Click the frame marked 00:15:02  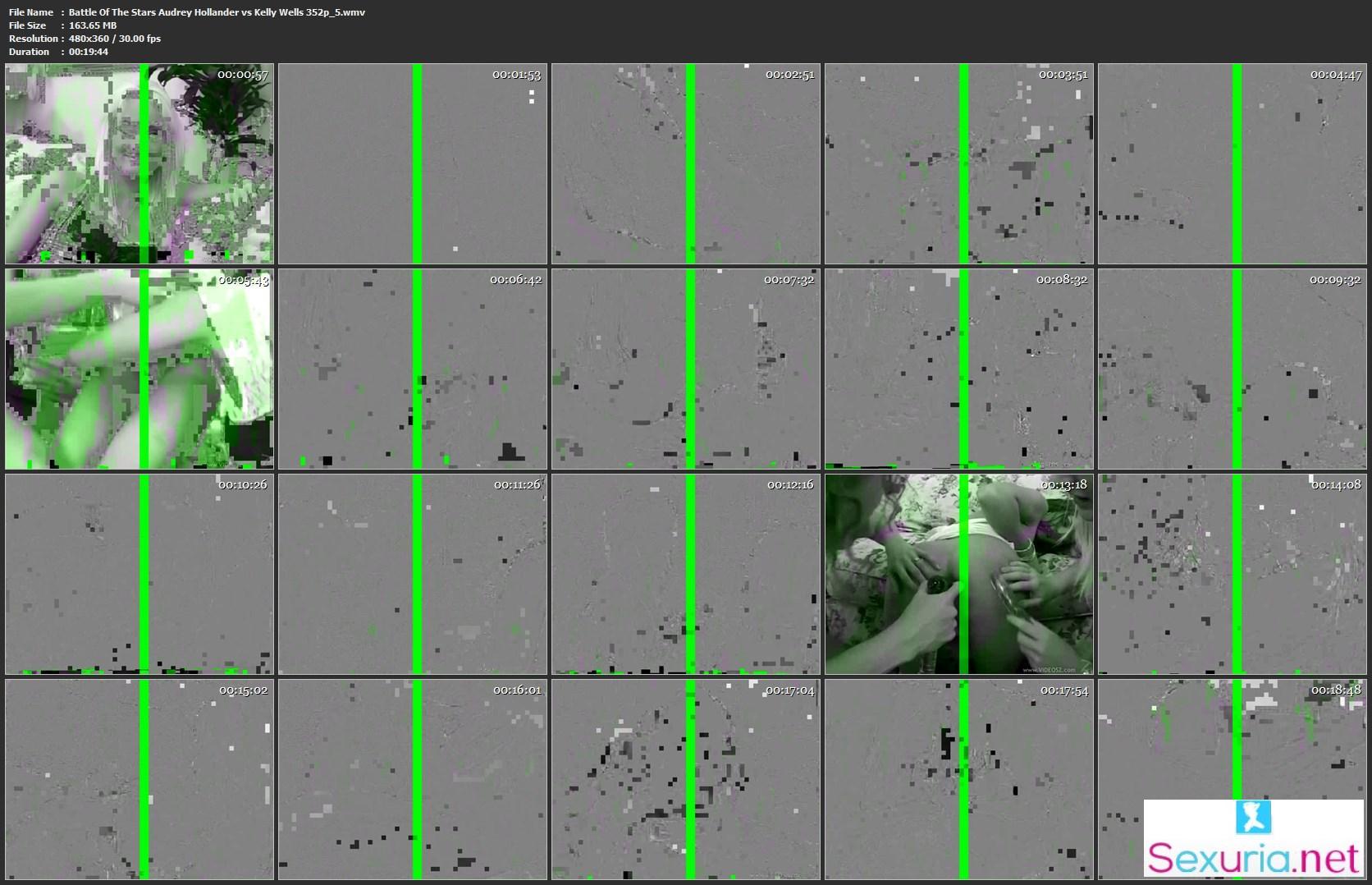pos(139,779)
